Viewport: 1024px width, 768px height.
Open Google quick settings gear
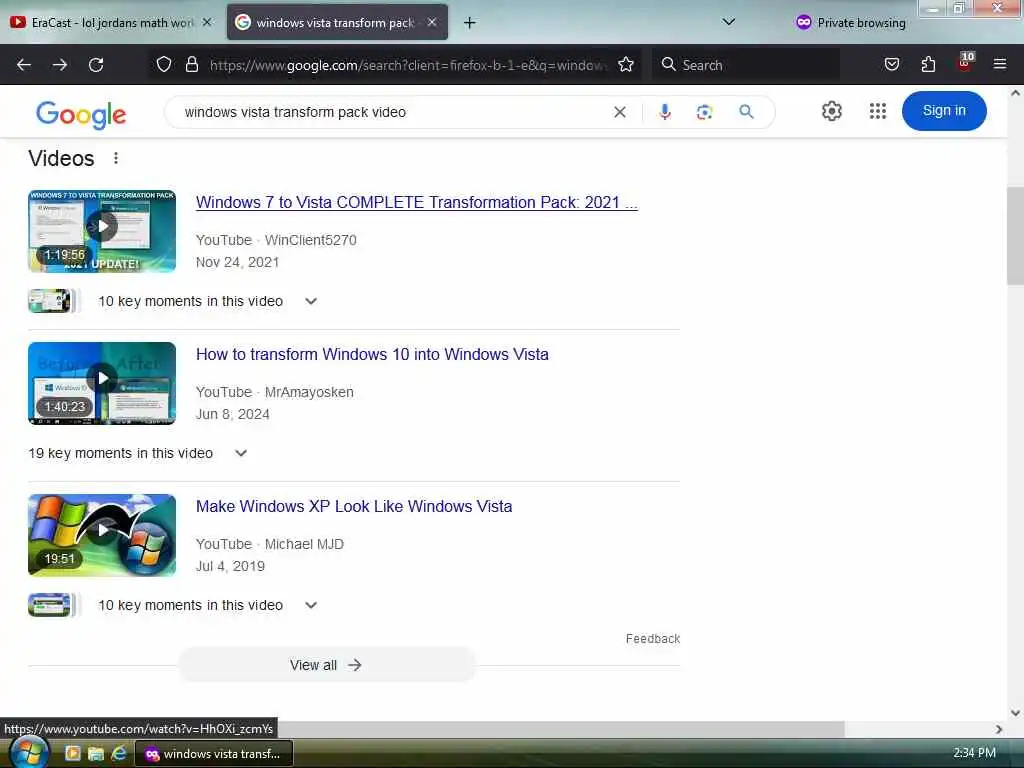(831, 111)
